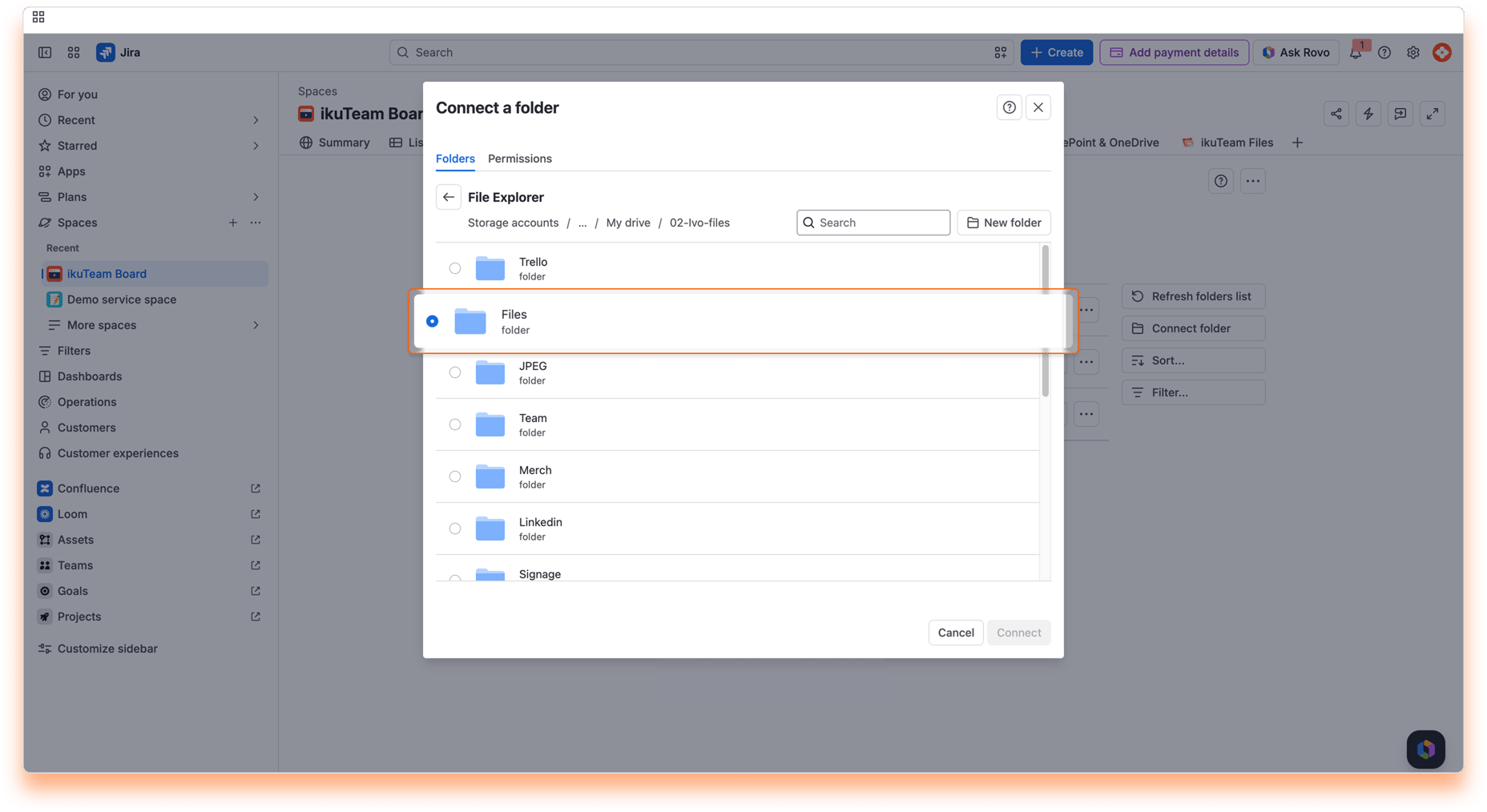Viewport: 1487px width, 812px height.
Task: Click the Connect button
Action: 1019,633
